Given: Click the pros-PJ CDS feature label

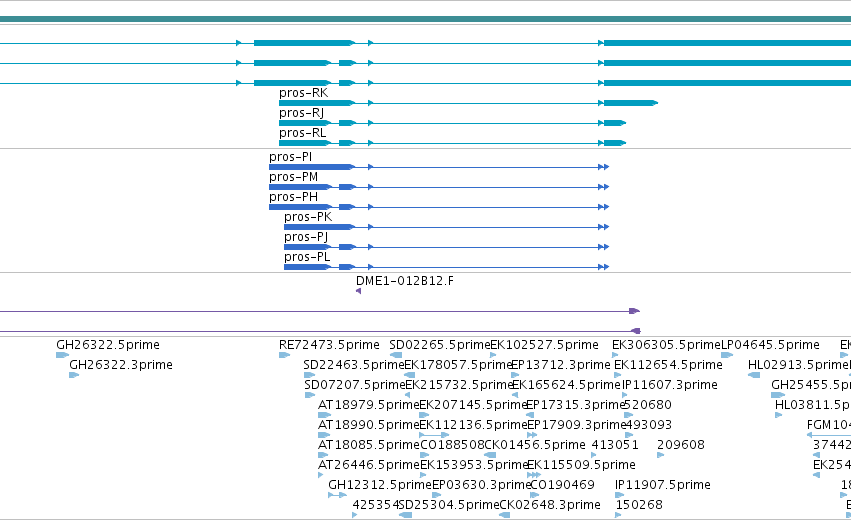Looking at the screenshot, I should pyautogui.click(x=306, y=237).
